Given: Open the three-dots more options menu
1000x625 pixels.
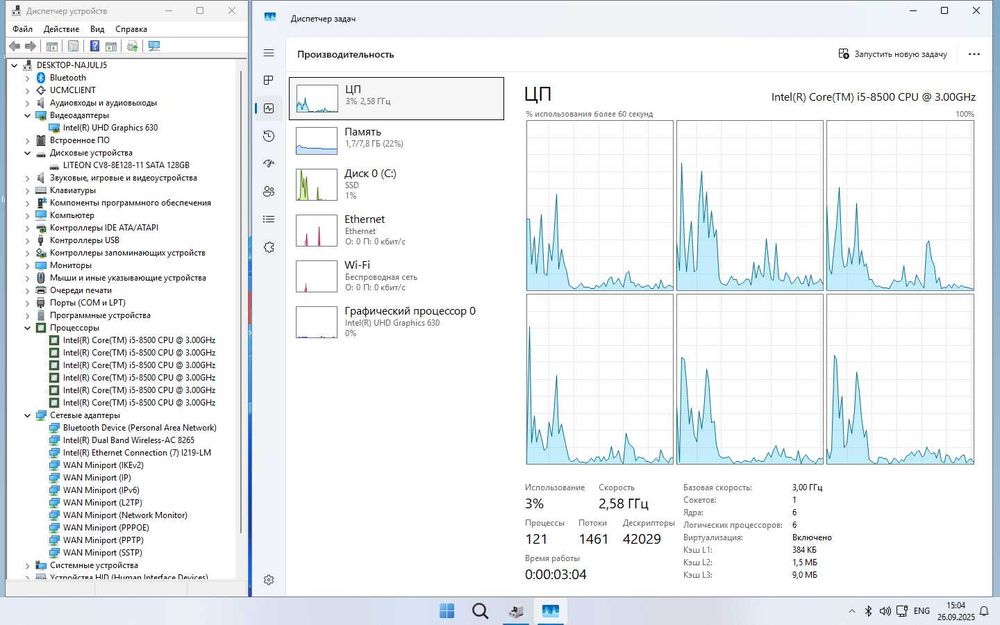Looking at the screenshot, I should point(974,54).
